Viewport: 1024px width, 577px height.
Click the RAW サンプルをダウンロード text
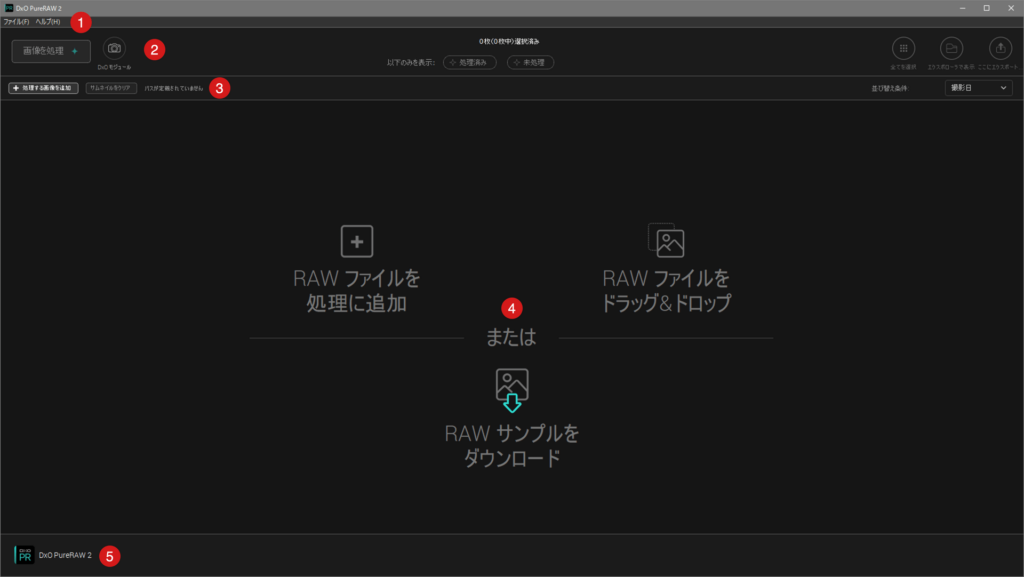coord(512,445)
